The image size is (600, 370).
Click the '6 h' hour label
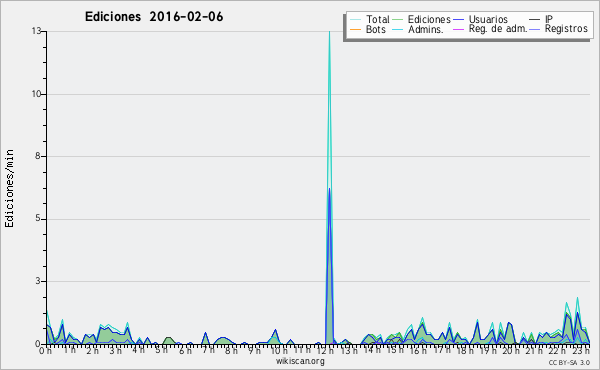[x=185, y=350]
